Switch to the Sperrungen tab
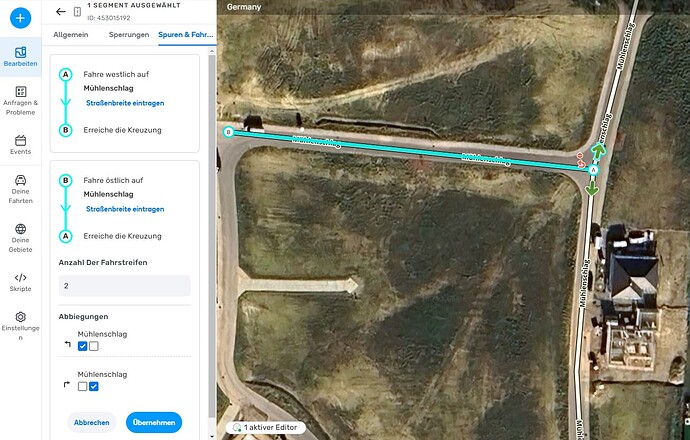The image size is (690, 440). 129,35
